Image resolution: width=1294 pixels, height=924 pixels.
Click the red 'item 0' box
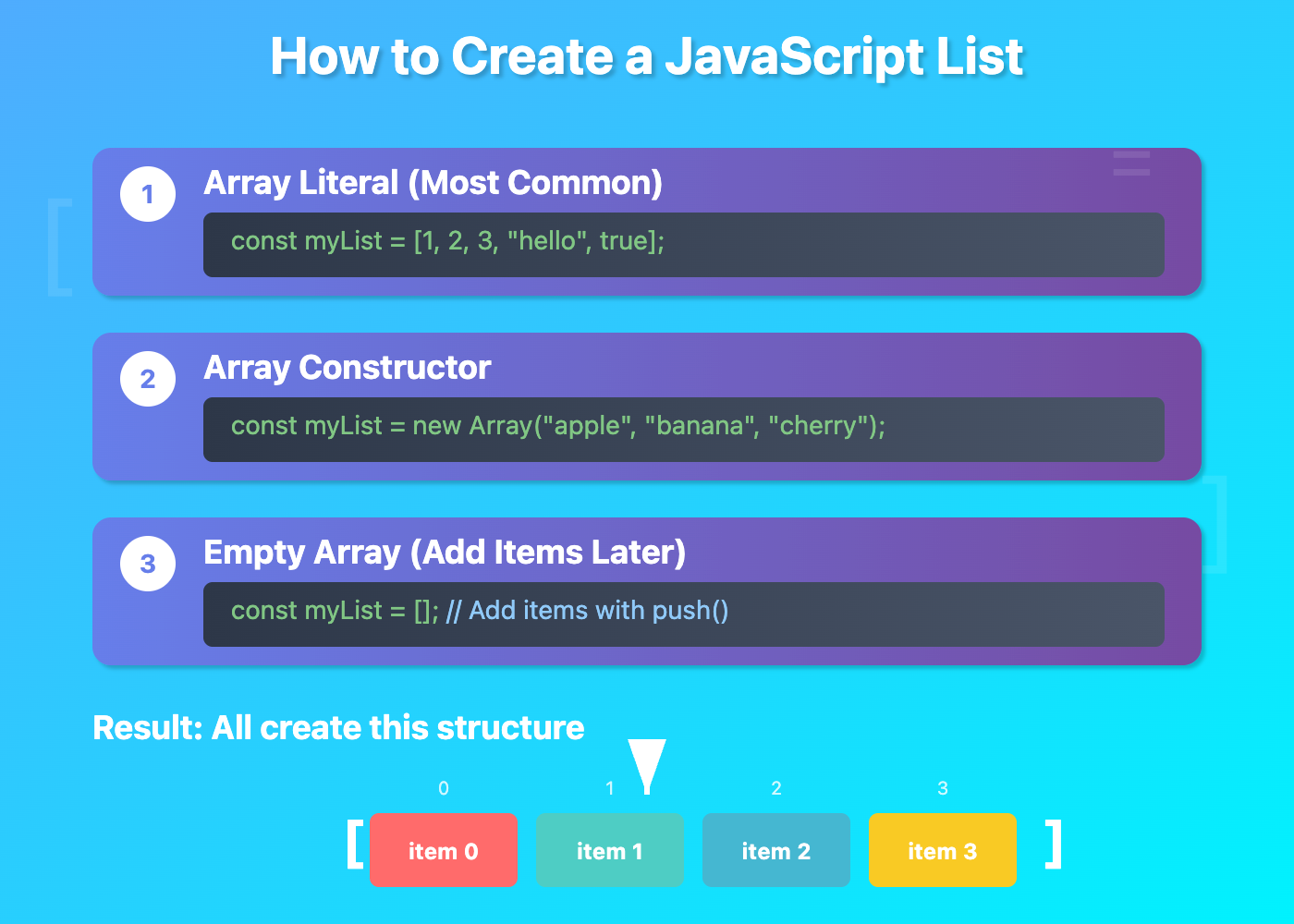point(444,850)
